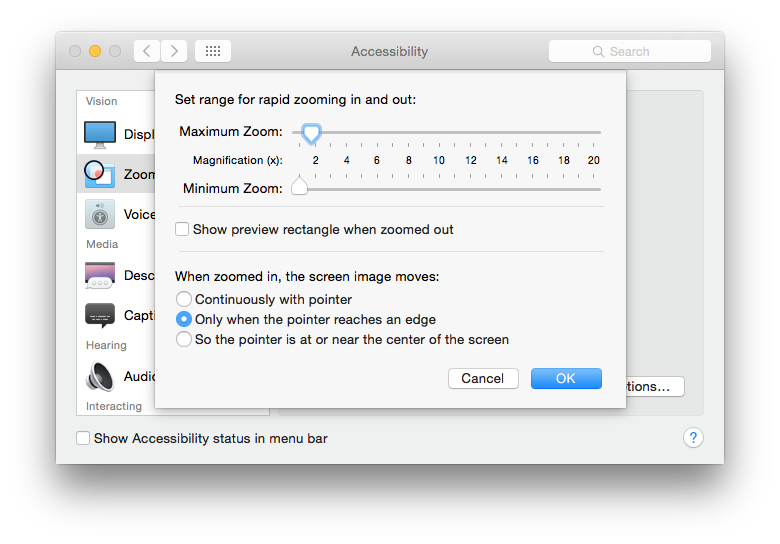The image size is (780, 544).
Task: Select the Display monitor icon in sidebar
Action: click(x=100, y=135)
